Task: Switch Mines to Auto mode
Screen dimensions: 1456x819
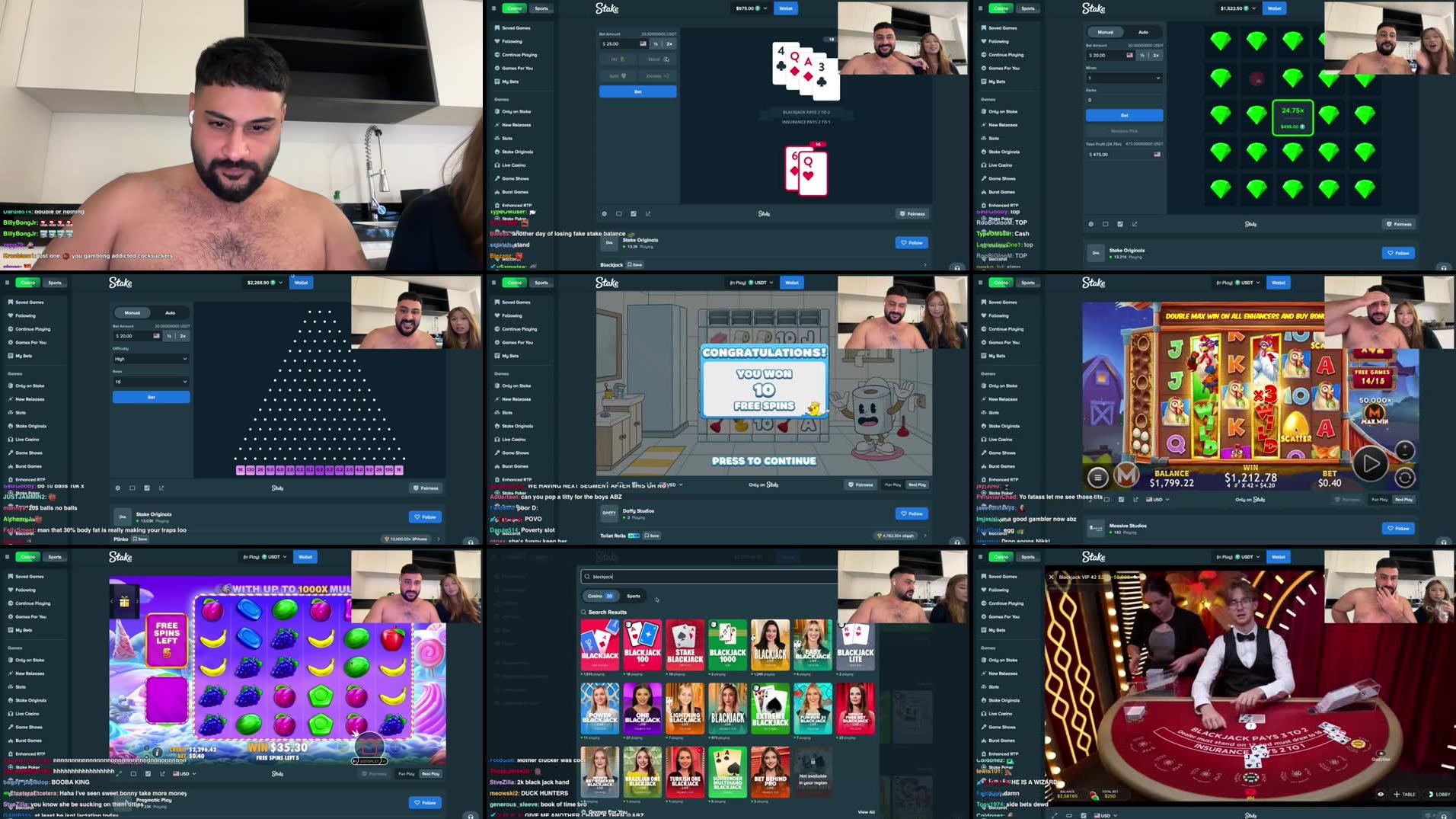Action: (1143, 32)
